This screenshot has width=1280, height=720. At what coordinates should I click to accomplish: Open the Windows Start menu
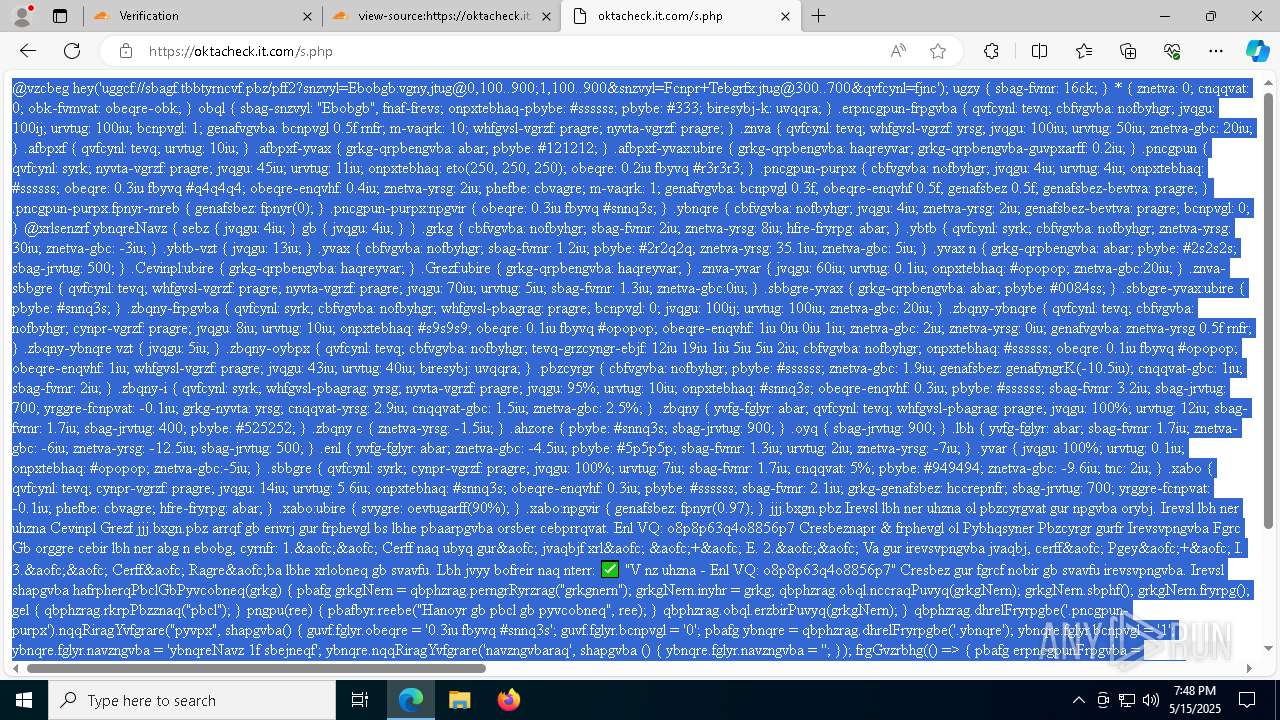point(24,700)
